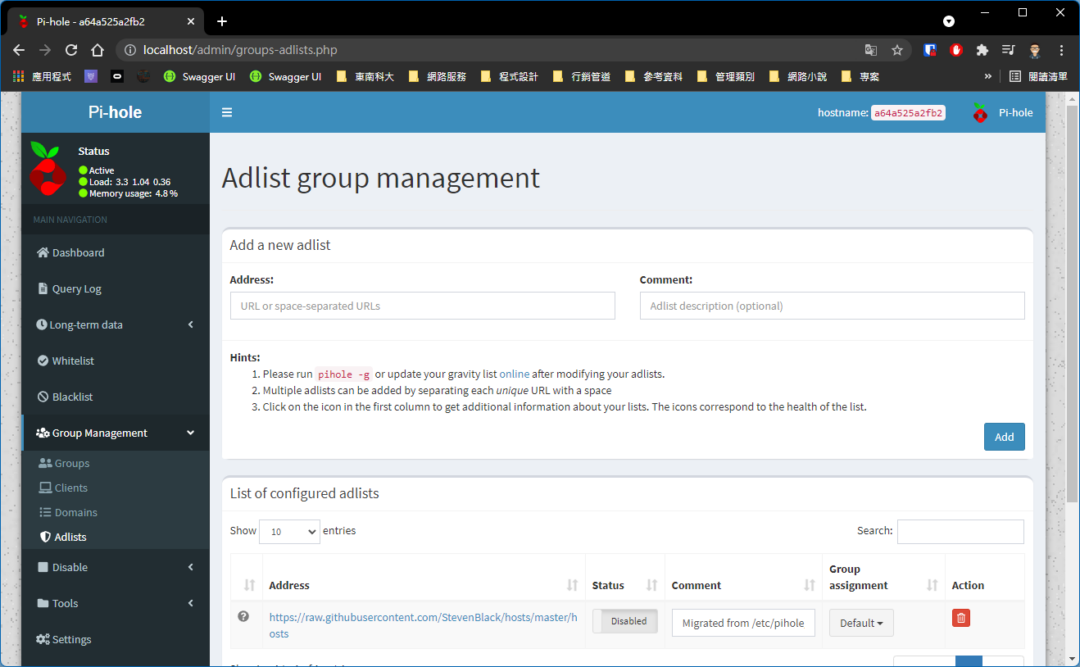The height and width of the screenshot is (667, 1080).
Task: Click the Adlists shield icon
Action: (45, 537)
